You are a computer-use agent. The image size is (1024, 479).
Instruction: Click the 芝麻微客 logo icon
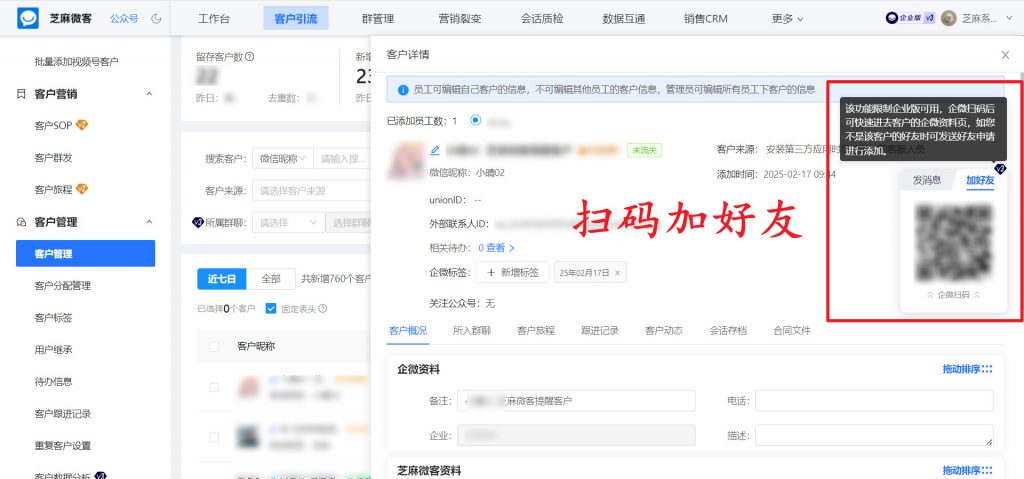(x=27, y=18)
